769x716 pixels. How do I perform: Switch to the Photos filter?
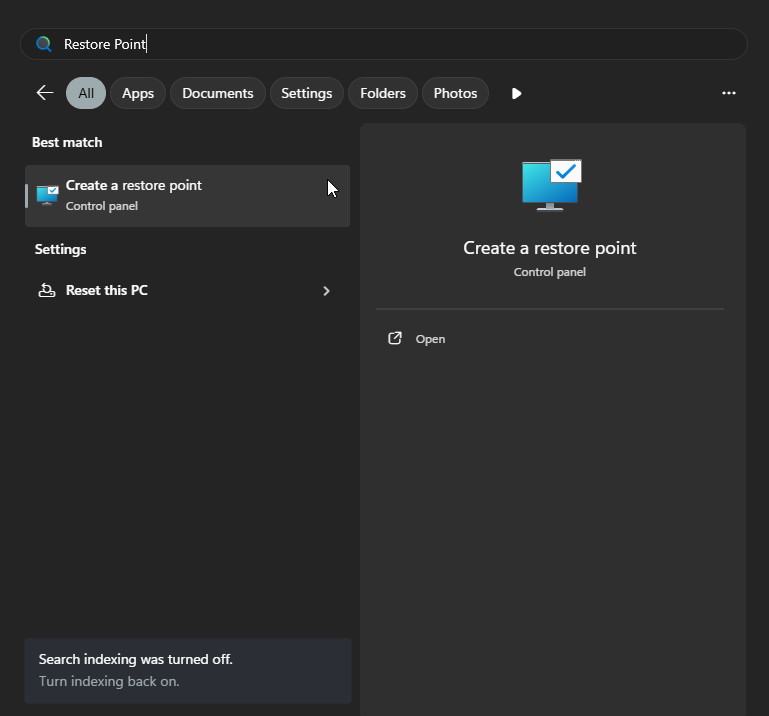(455, 93)
